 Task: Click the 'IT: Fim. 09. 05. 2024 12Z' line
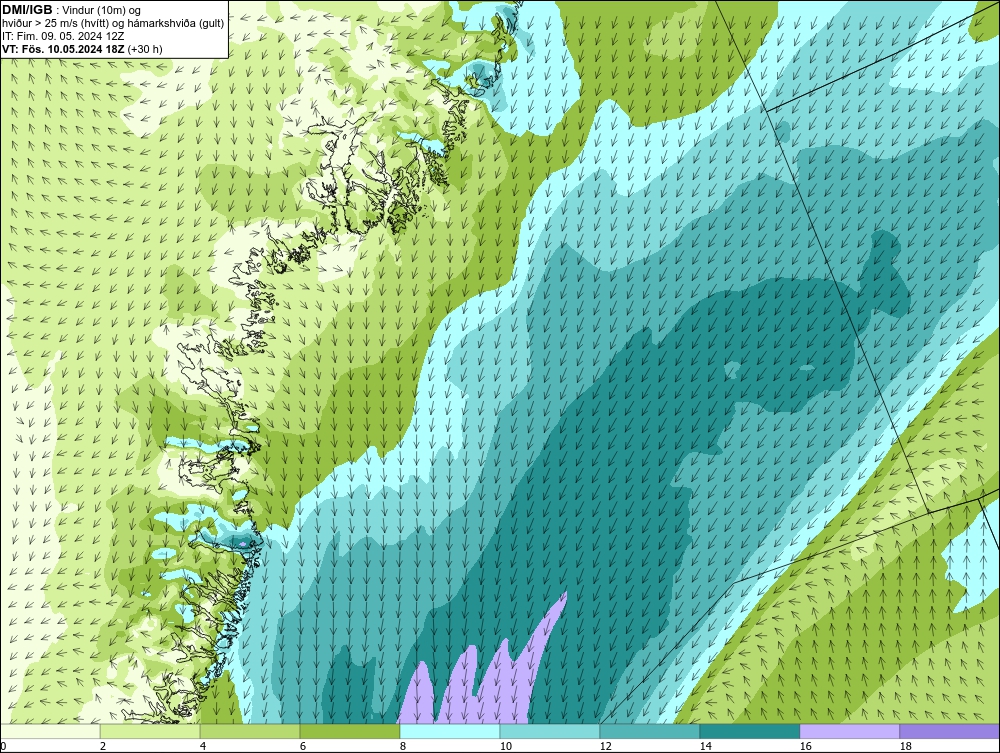(x=63, y=36)
